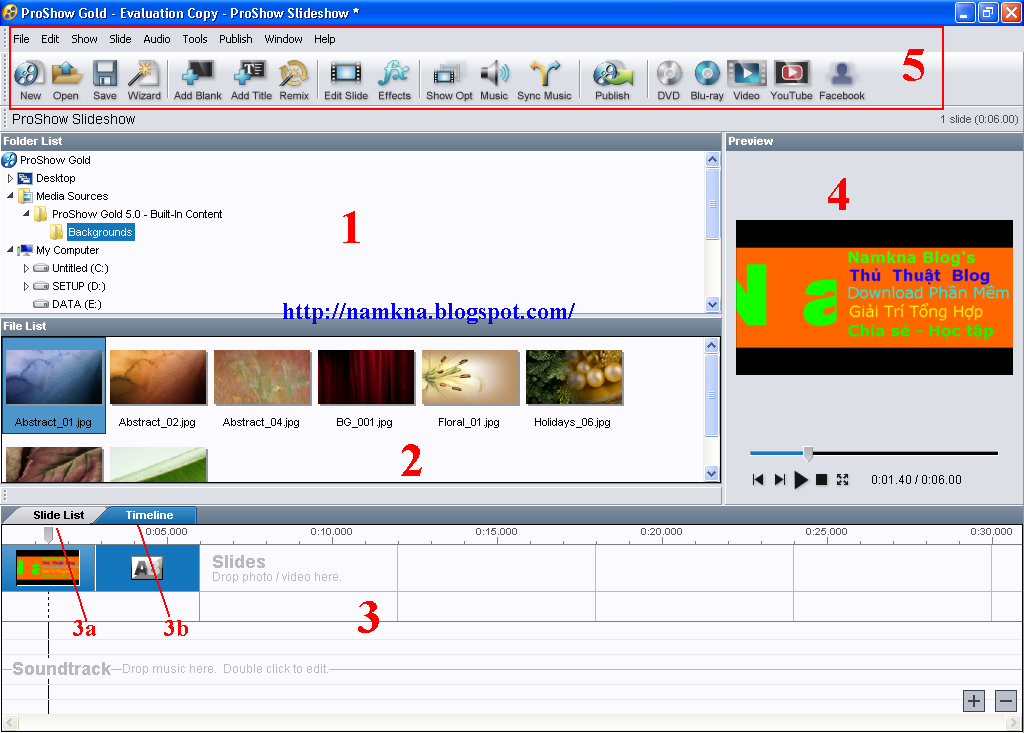This screenshot has width=1024, height=733.
Task: Expand the SETUP (D:) drive
Action: 26,286
